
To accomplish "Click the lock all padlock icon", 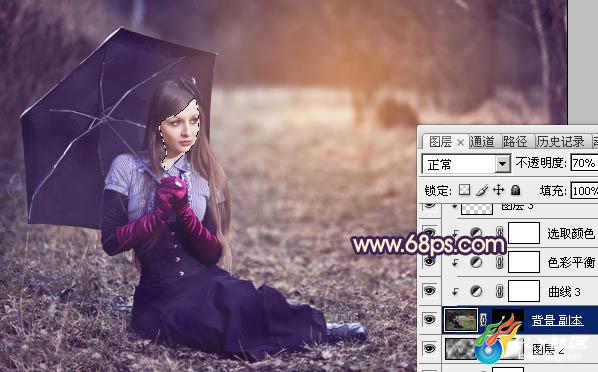I will click(516, 190).
